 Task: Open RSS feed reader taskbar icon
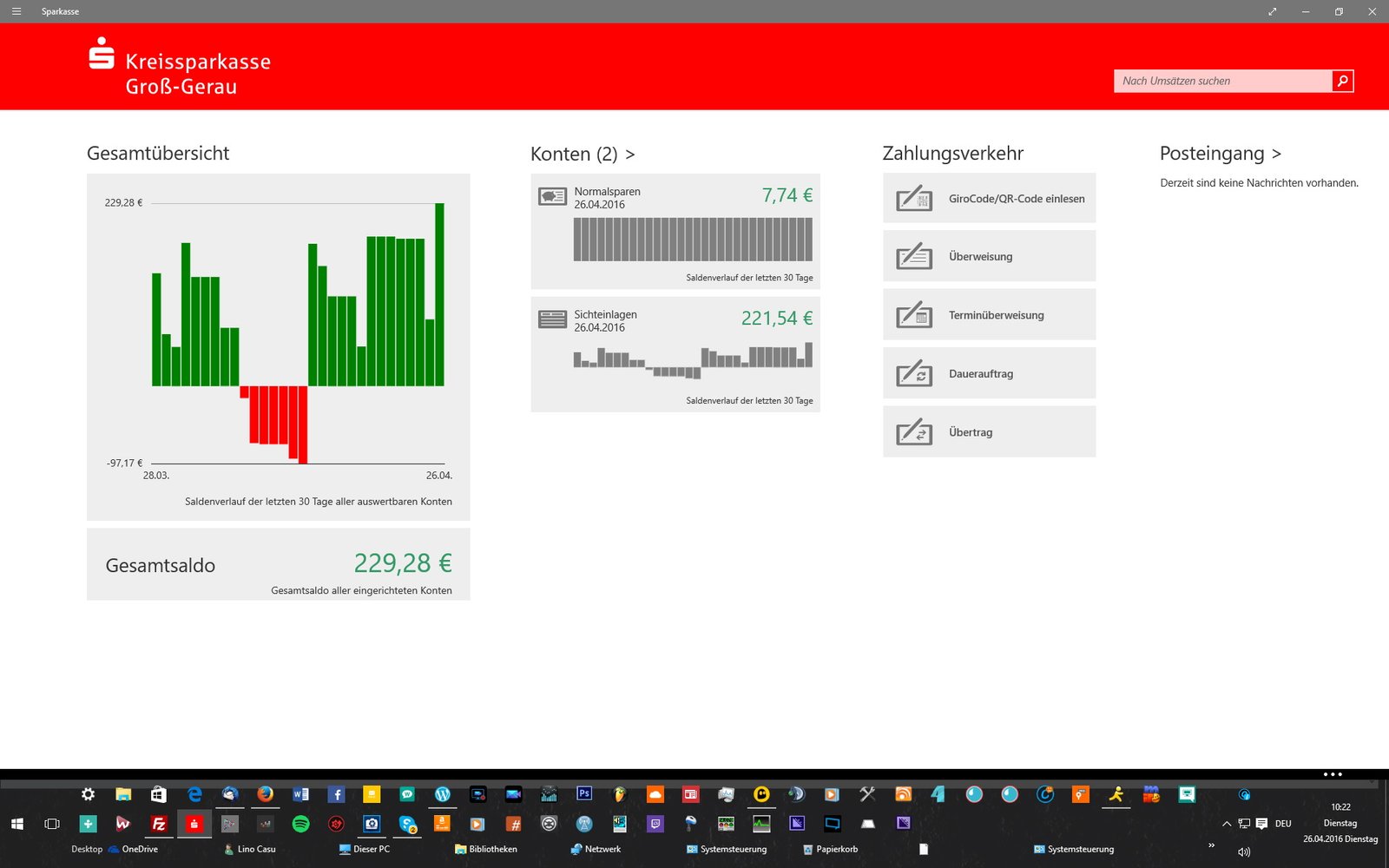tap(903, 794)
